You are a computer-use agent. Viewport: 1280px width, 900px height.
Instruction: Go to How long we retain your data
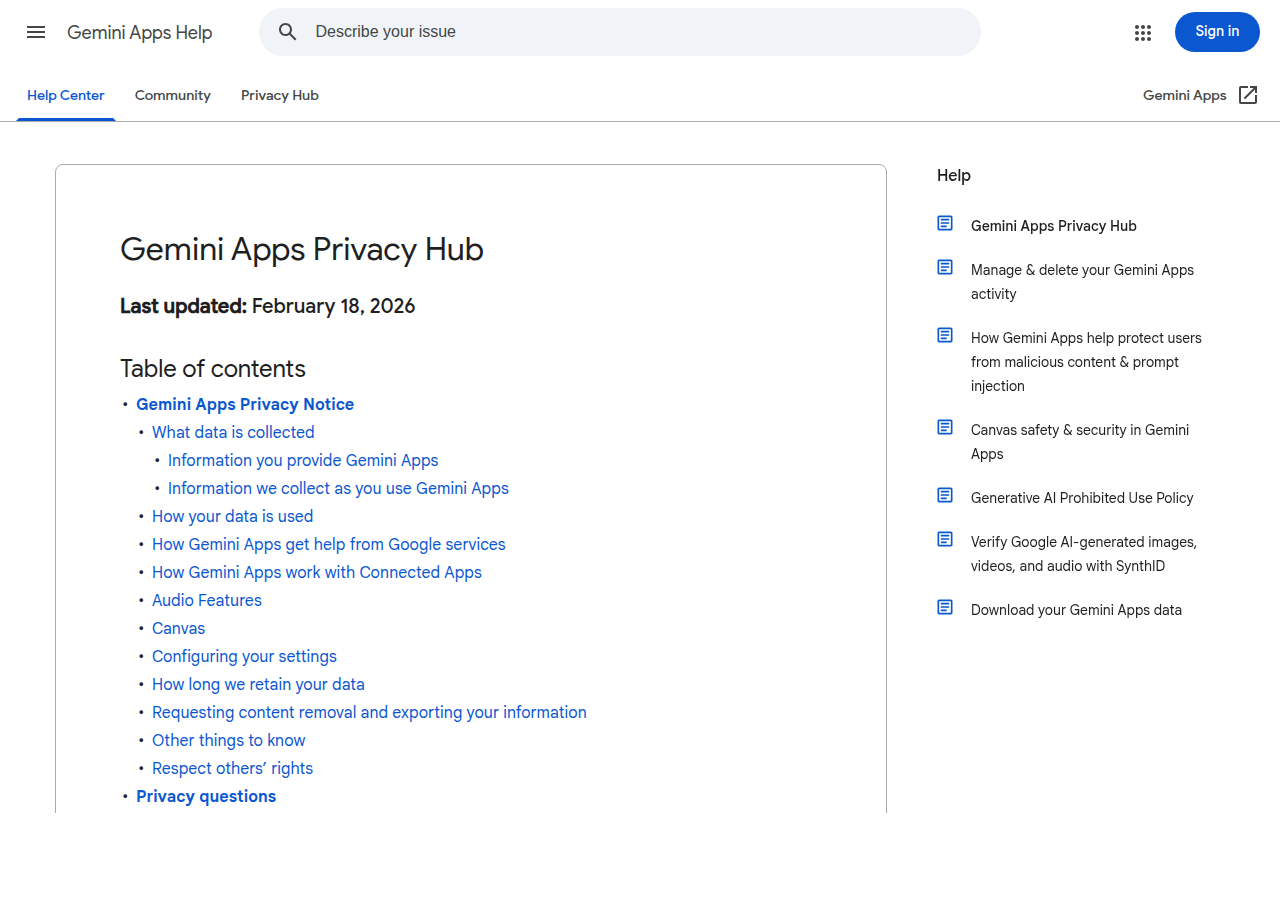[x=258, y=684]
